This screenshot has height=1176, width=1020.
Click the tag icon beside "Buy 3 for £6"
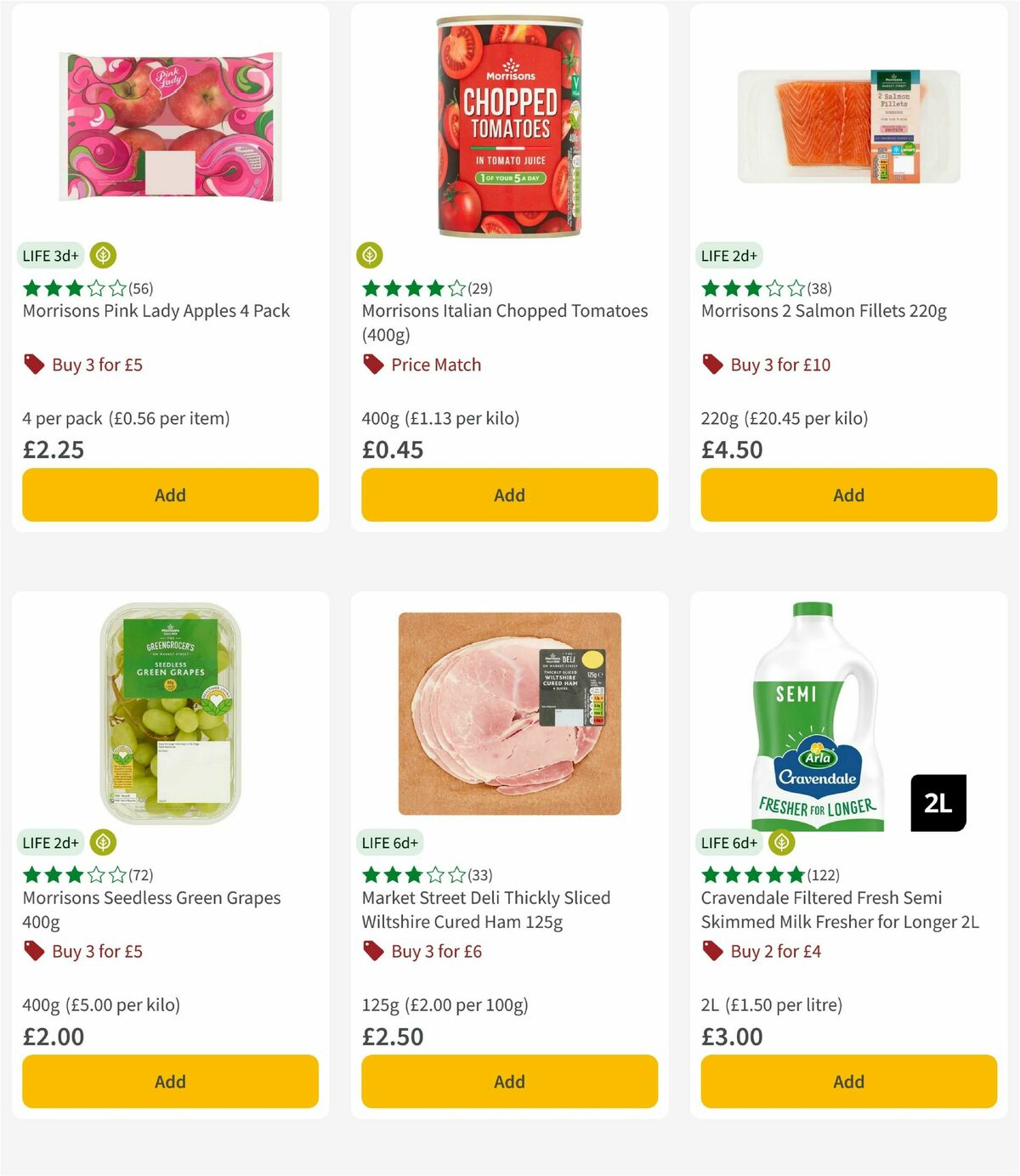coord(371,951)
